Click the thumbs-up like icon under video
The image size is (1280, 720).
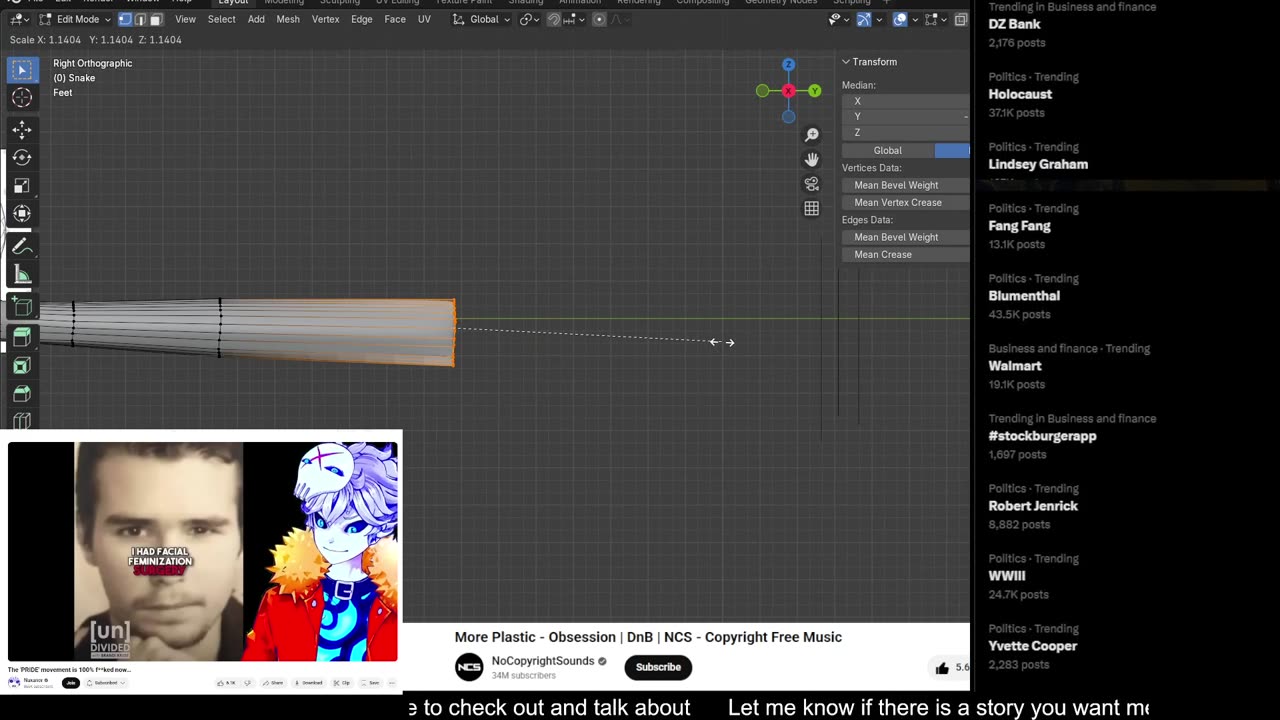click(x=942, y=668)
